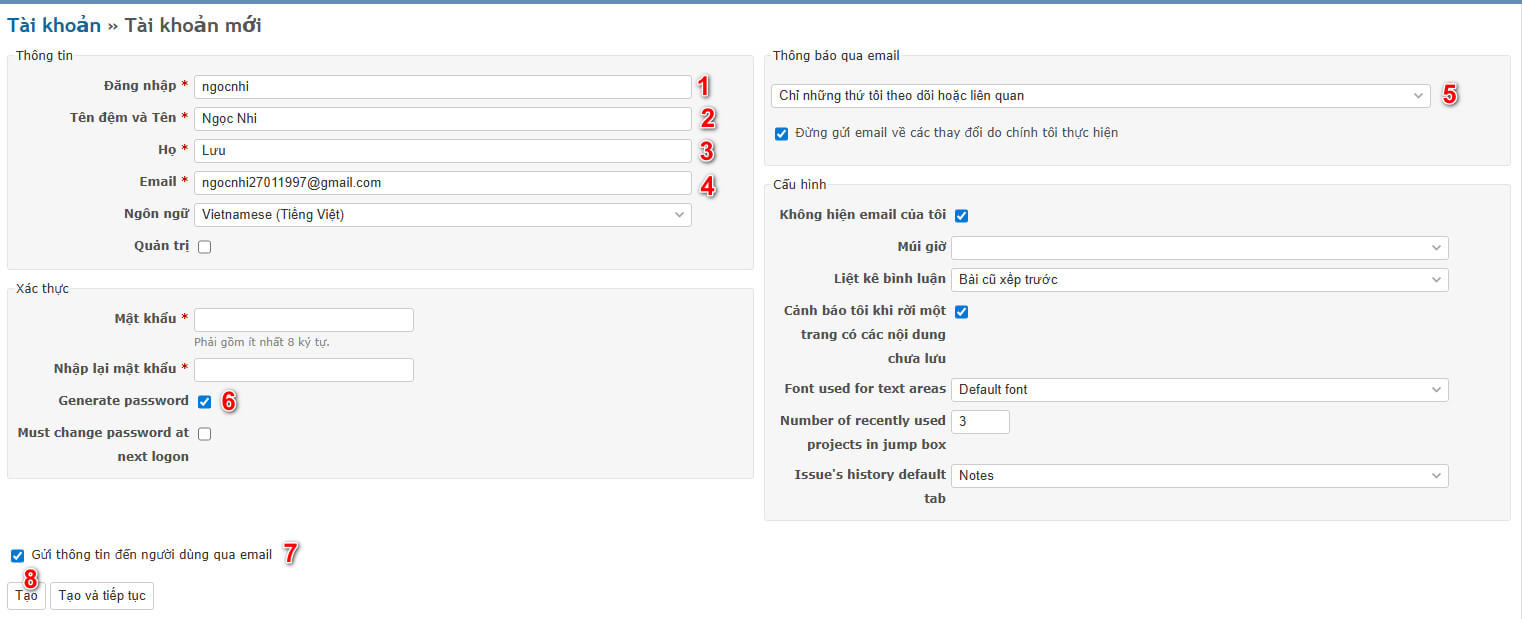Open the Liệt kê bình luận dropdown
1522x619 pixels.
click(1199, 280)
